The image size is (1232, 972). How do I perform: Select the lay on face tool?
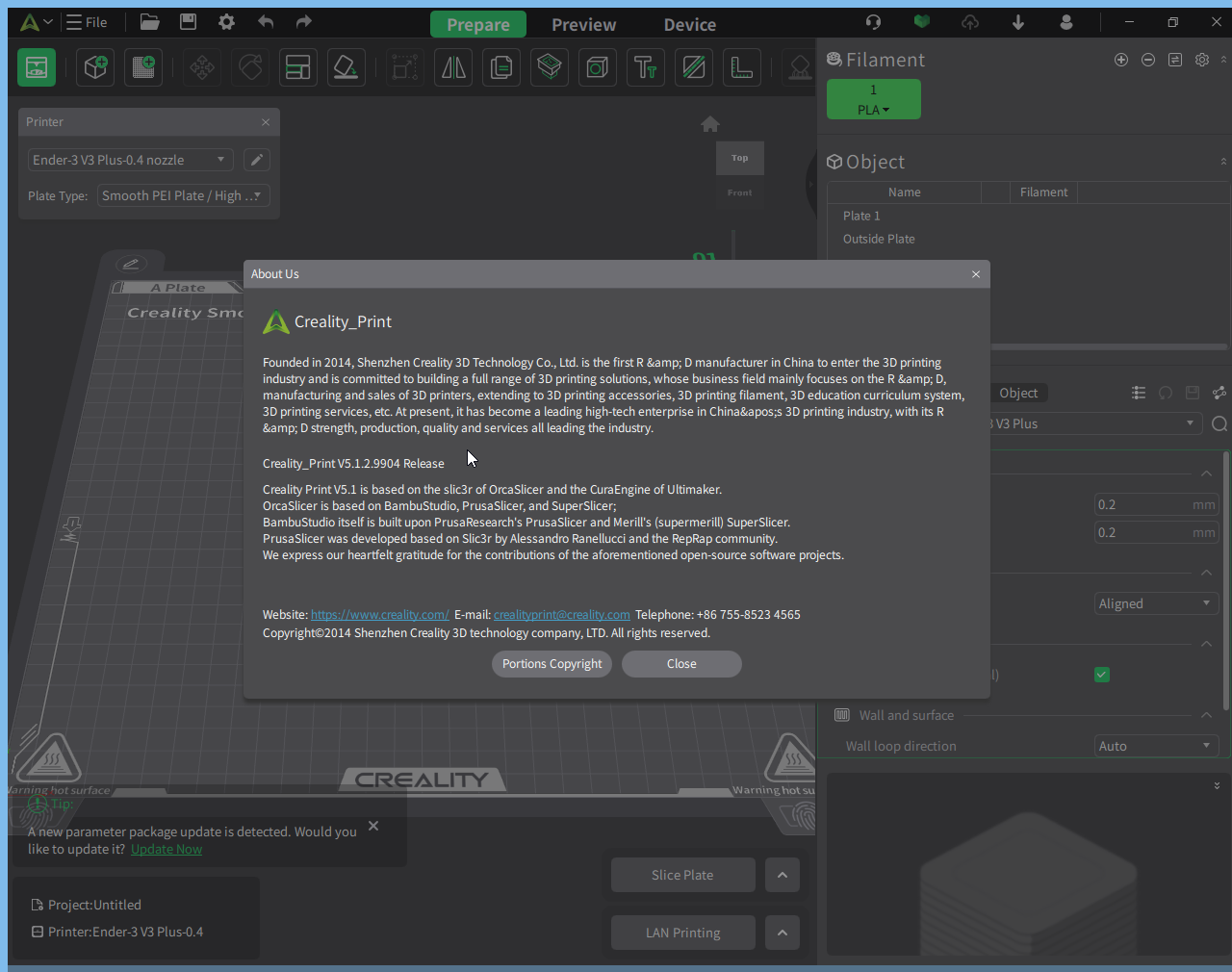coord(346,67)
